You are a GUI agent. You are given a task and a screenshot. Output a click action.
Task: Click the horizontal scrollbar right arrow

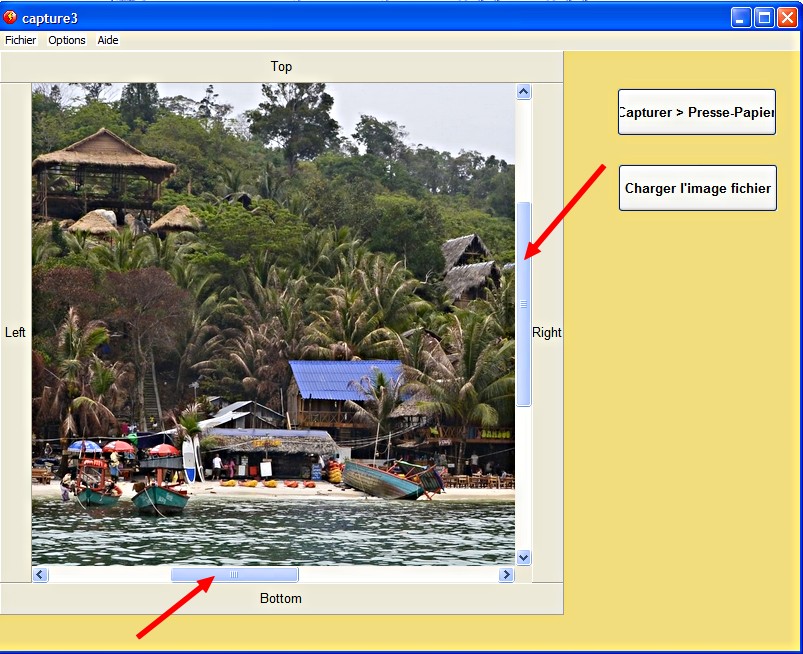coord(506,575)
